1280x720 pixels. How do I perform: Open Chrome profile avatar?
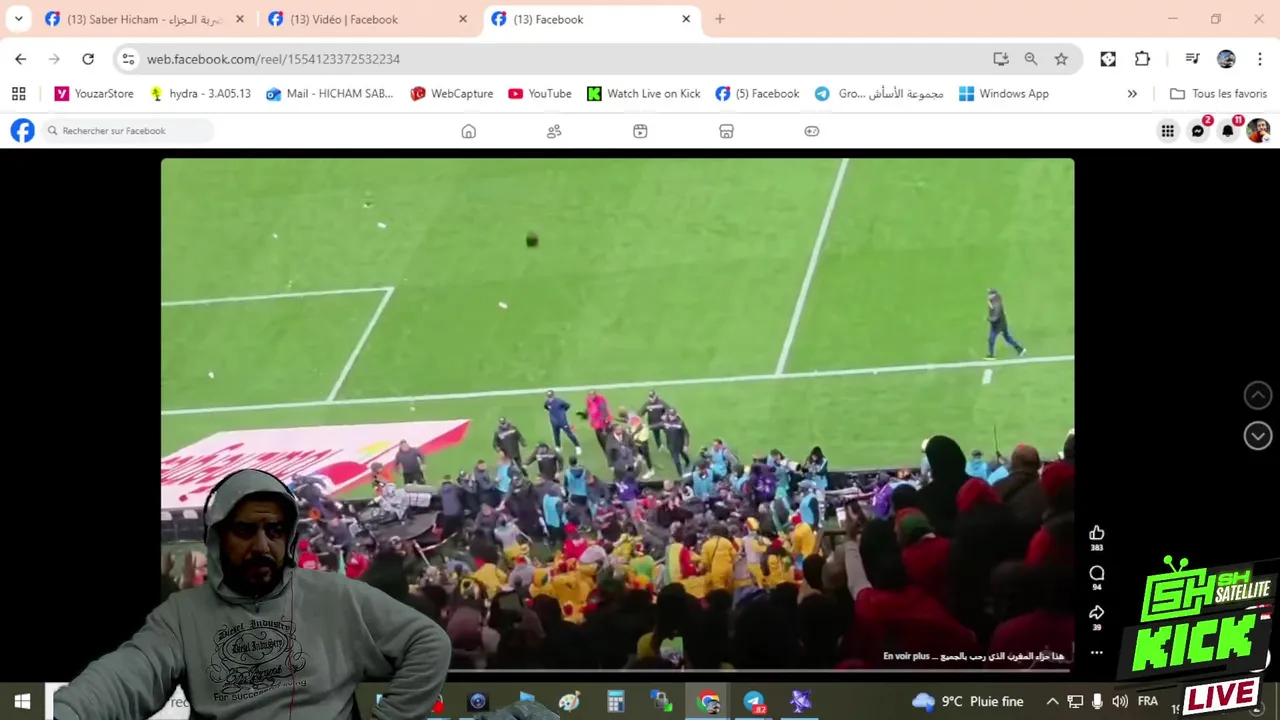(1226, 59)
